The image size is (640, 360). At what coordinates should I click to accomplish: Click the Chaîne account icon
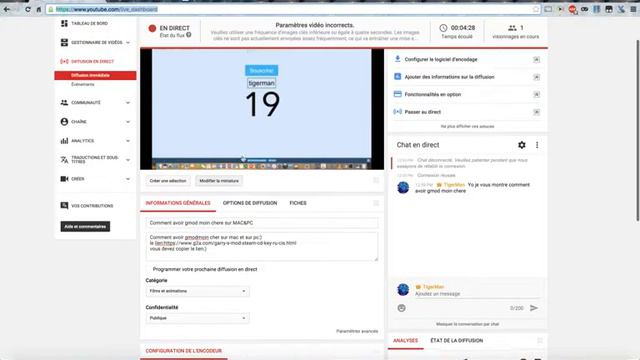64,122
